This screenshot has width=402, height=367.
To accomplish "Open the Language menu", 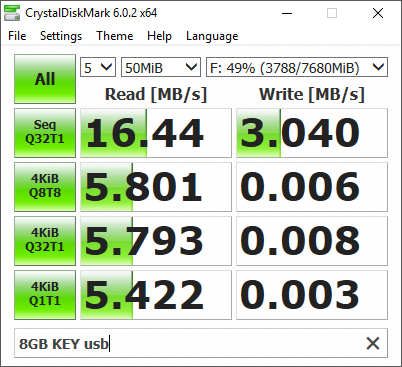I will (x=212, y=36).
